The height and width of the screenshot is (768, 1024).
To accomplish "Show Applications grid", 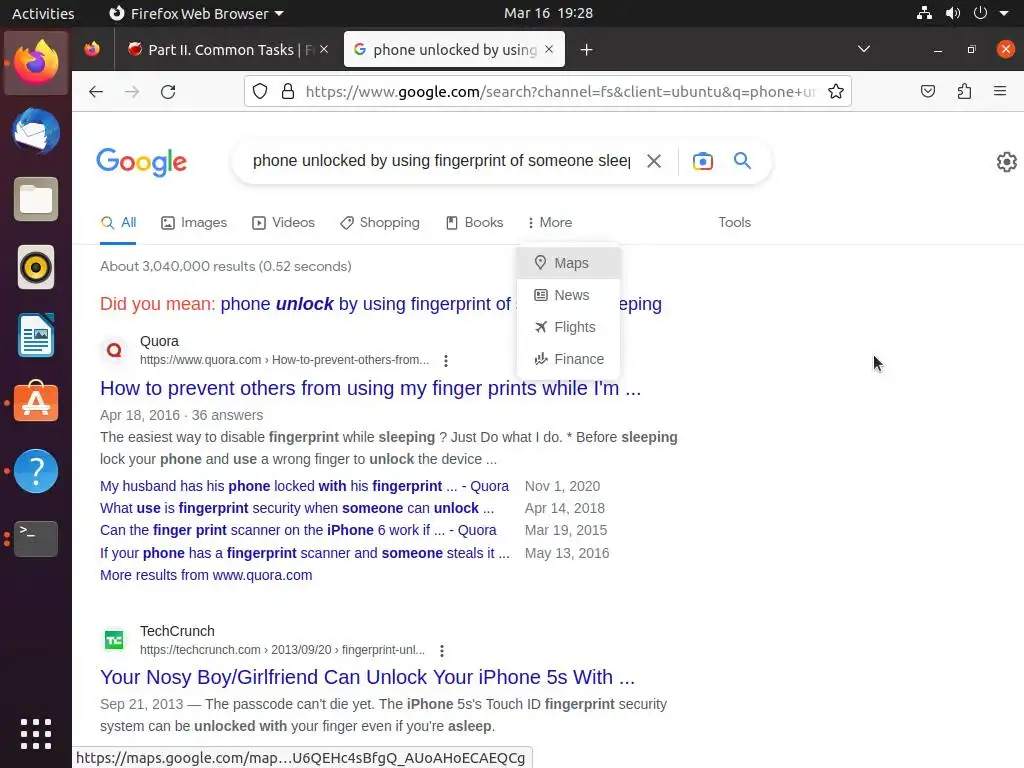I will click(36, 734).
